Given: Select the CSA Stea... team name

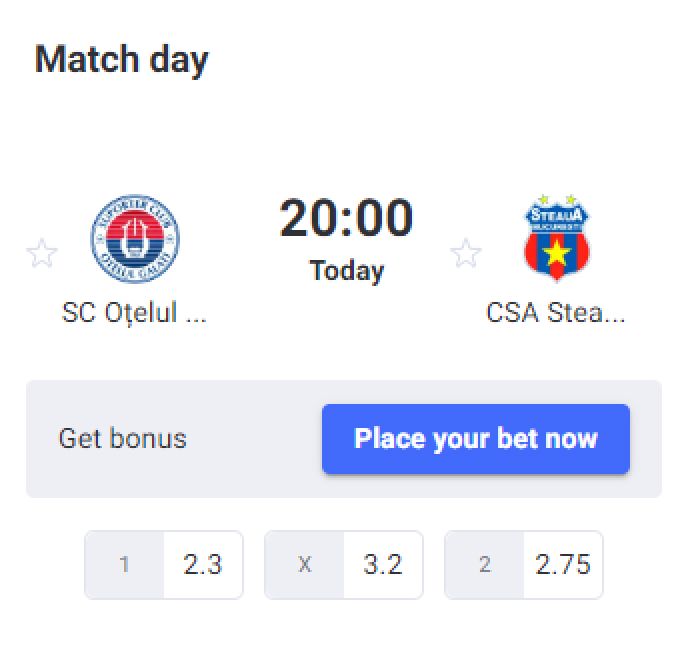Looking at the screenshot, I should (x=556, y=313).
